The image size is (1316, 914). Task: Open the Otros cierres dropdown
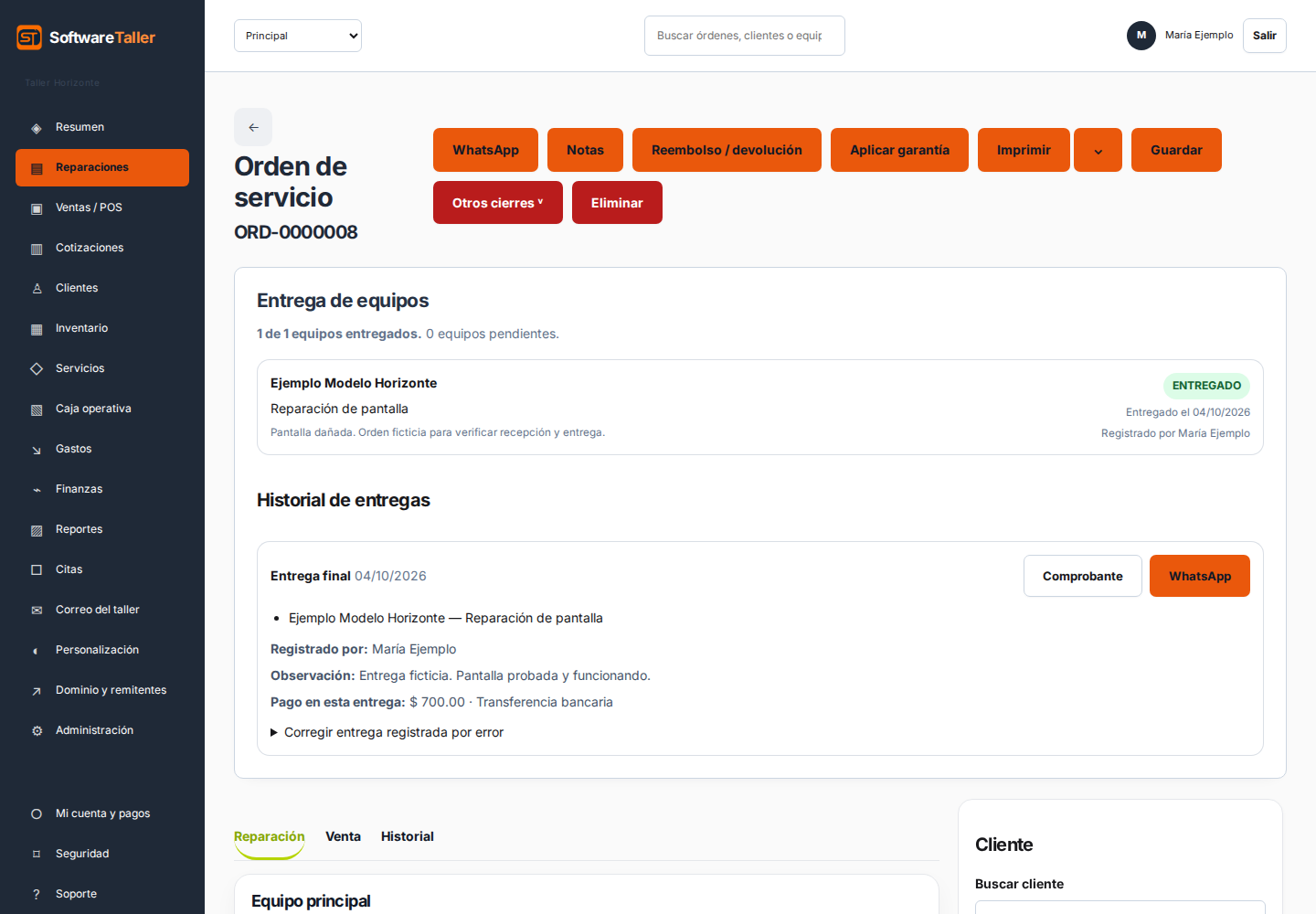pyautogui.click(x=498, y=203)
